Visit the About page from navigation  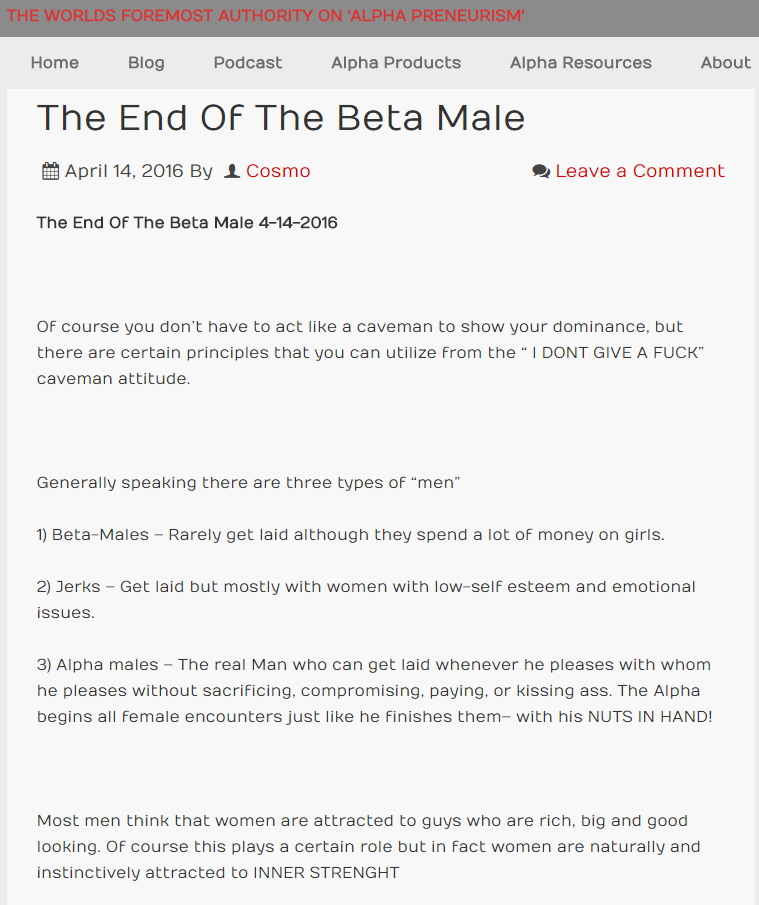tap(726, 62)
